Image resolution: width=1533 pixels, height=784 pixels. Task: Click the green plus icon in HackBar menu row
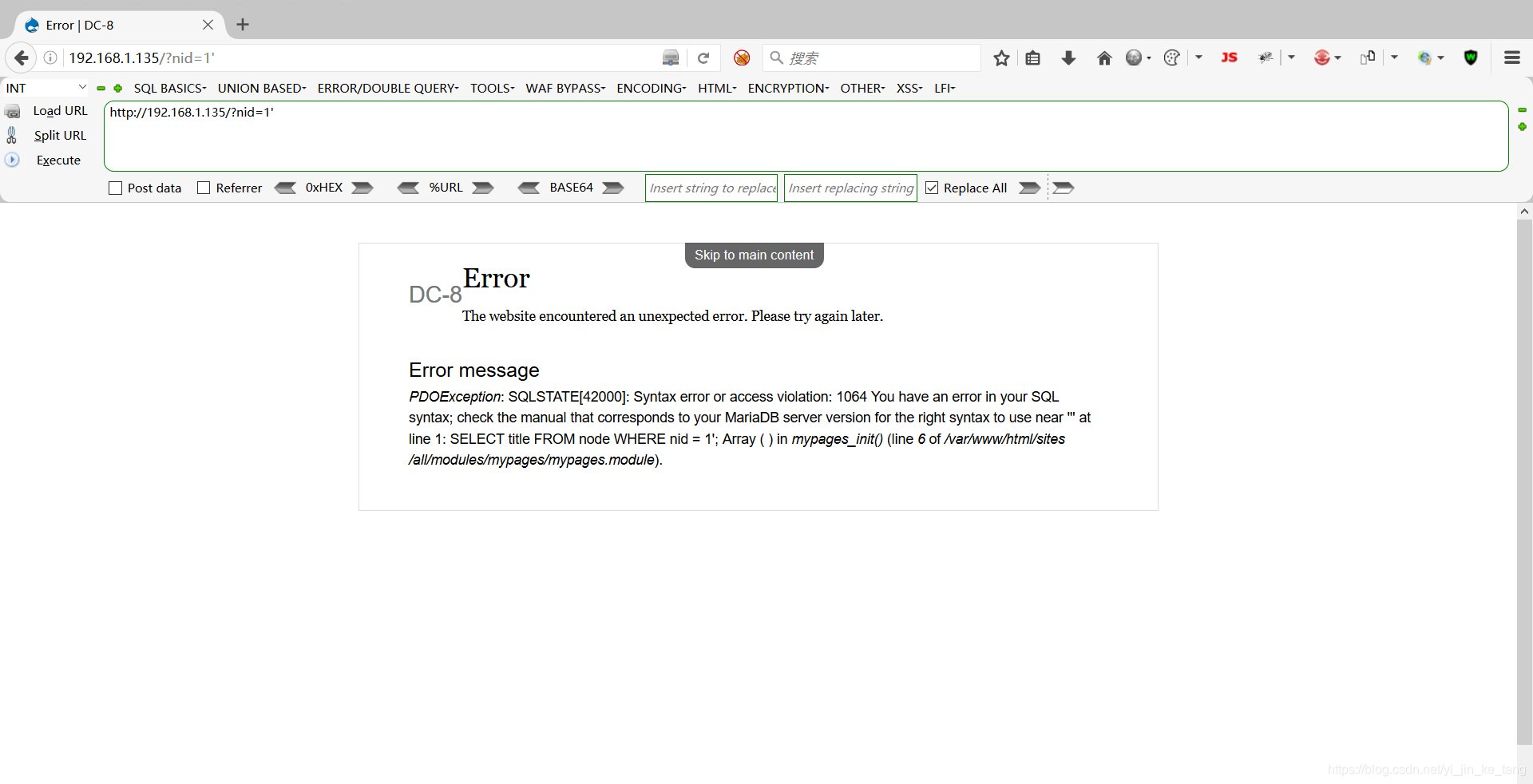[118, 89]
